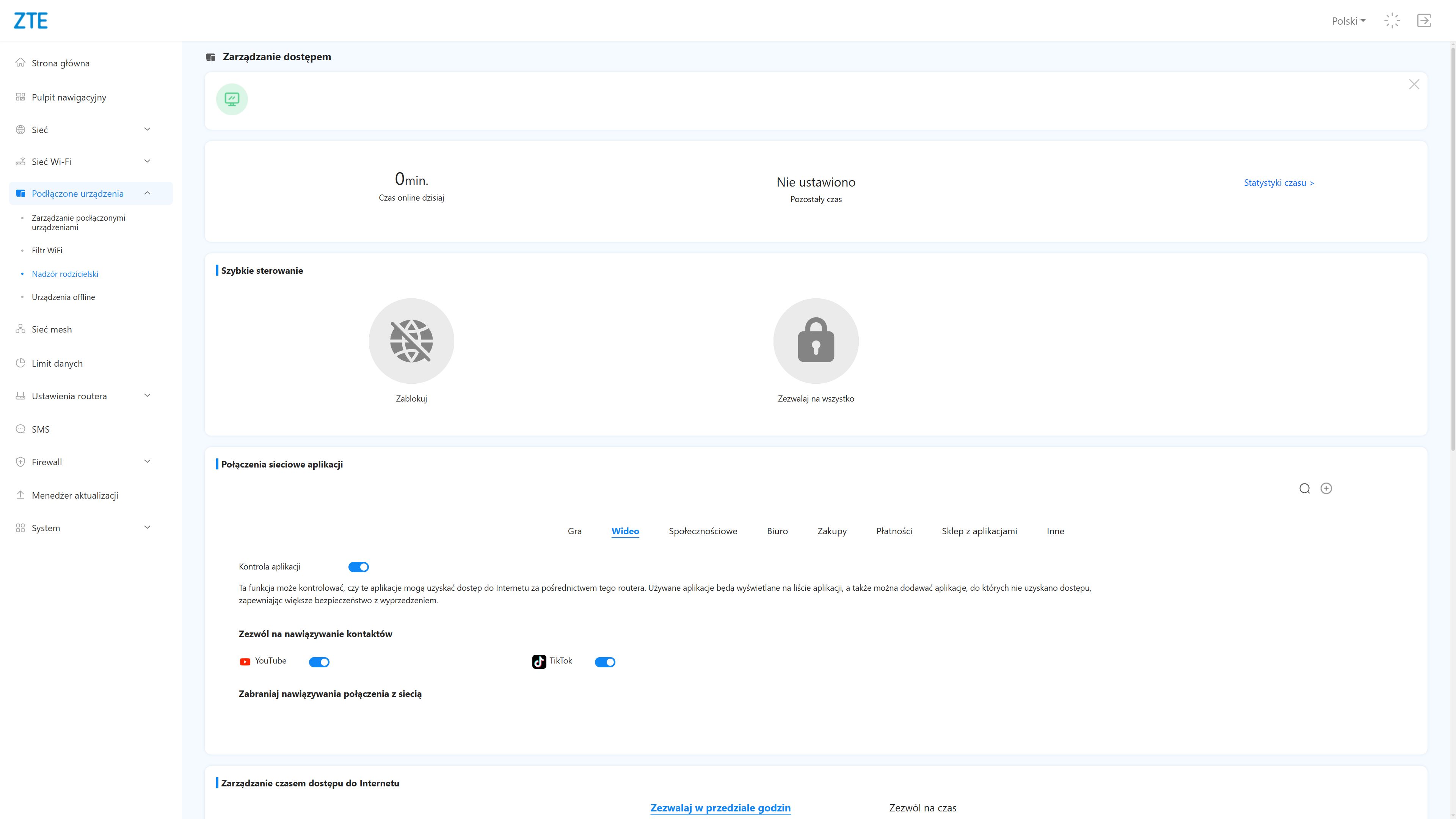Open SMS from the sidebar
Screen dimensions: 1456x819
coord(41,429)
